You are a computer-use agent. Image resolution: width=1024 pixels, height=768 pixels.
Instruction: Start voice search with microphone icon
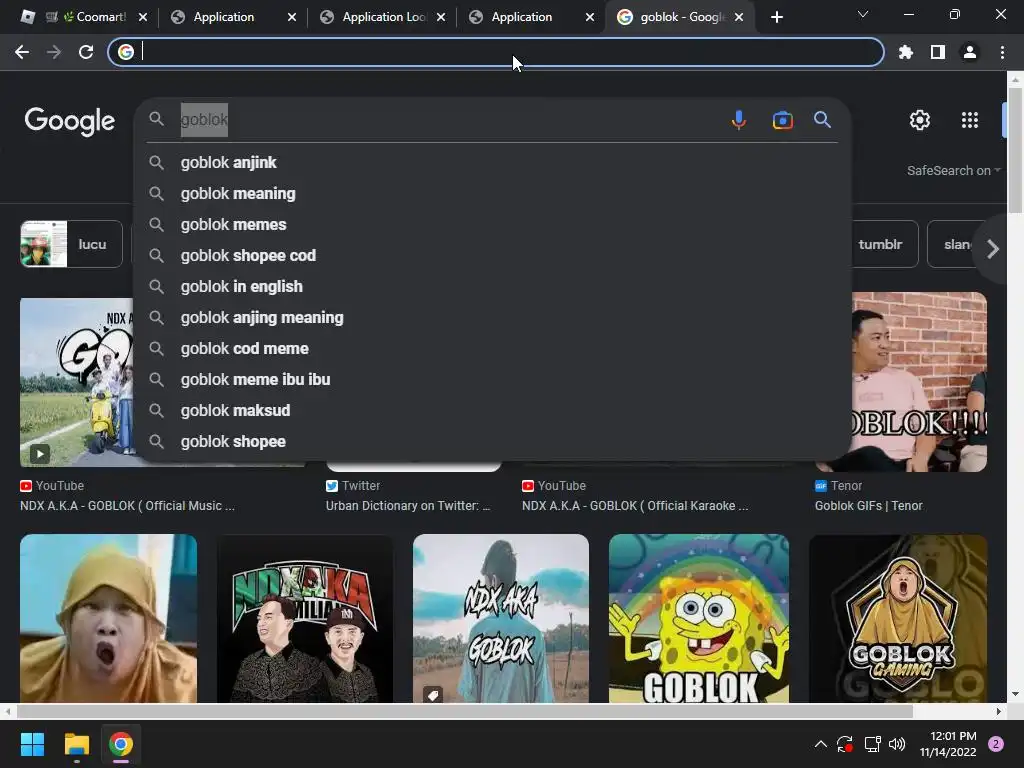[739, 120]
